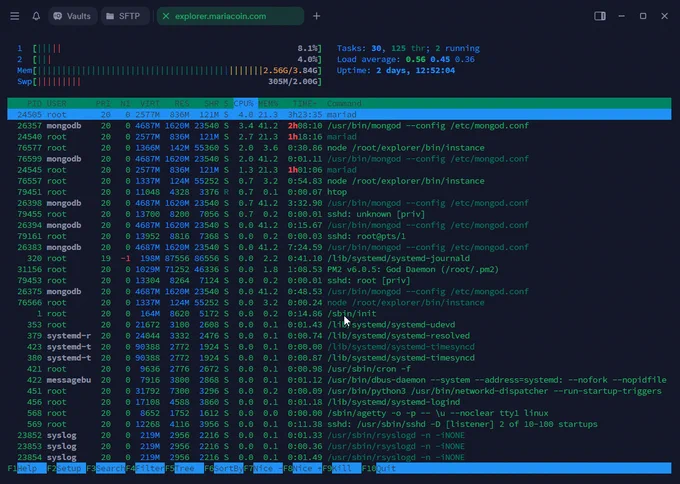Select the systemd-resolved process row
This screenshot has height=484, width=680.
339,336
